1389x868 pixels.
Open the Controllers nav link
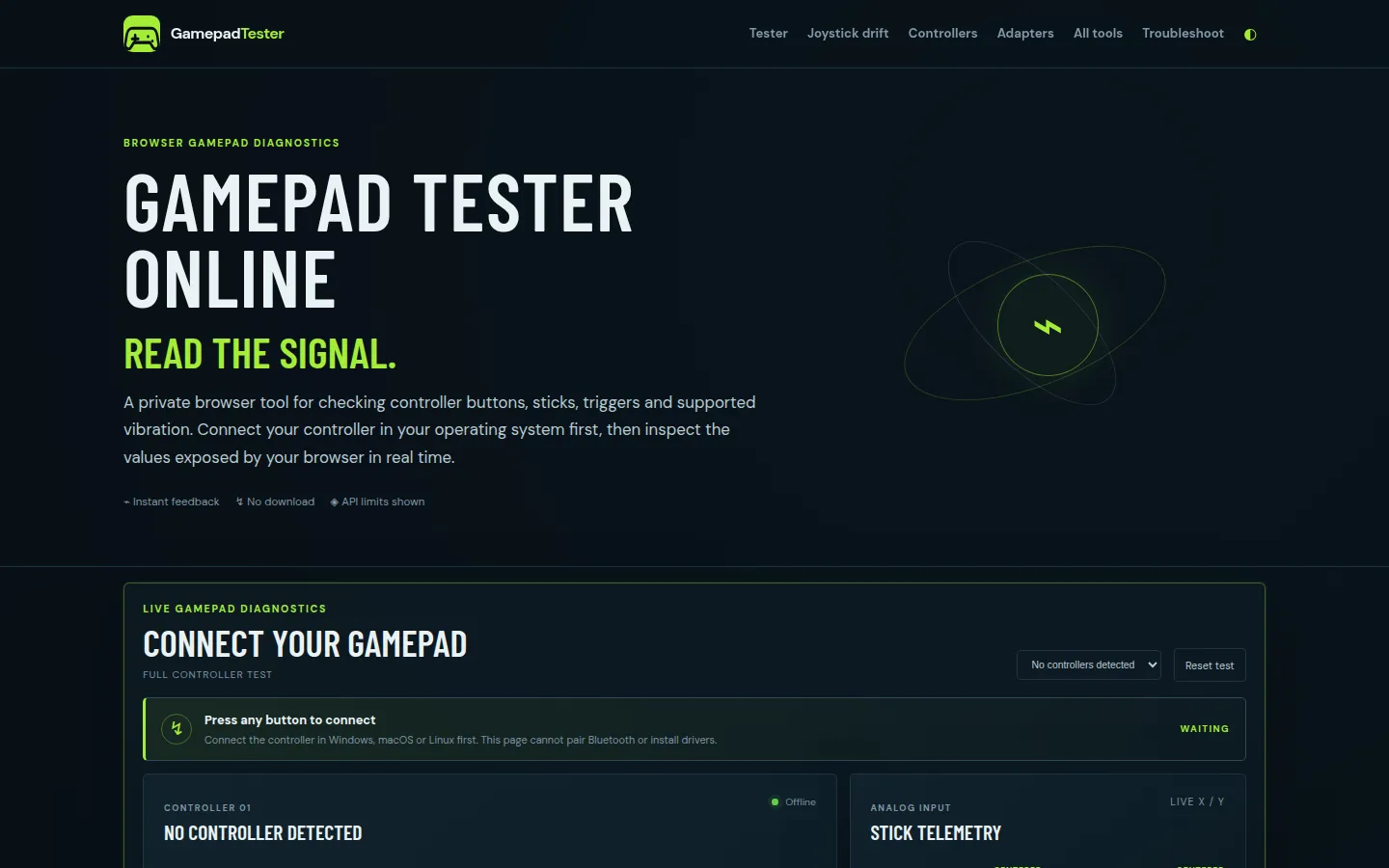(x=942, y=34)
